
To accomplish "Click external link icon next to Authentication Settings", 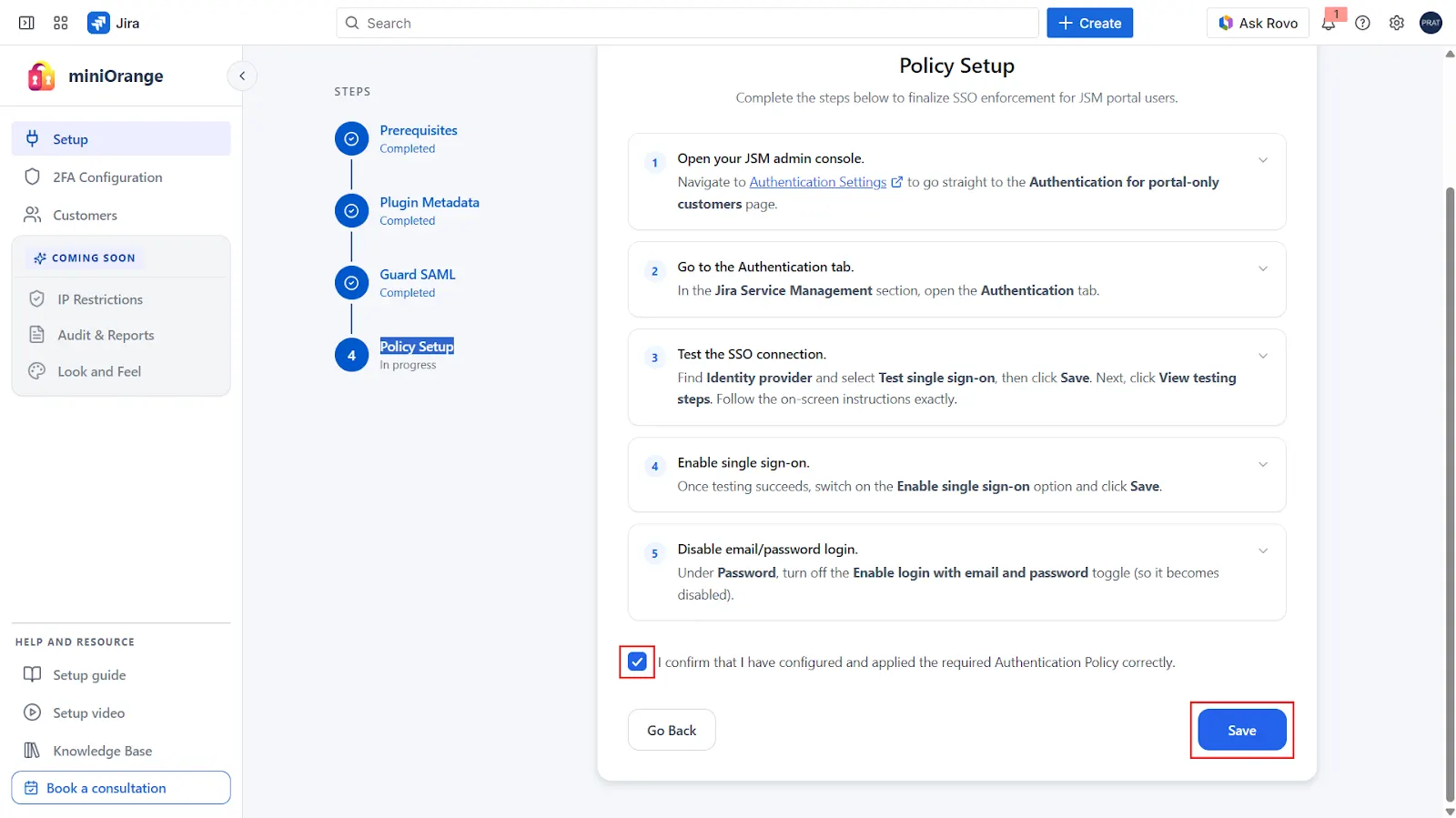I will 896,182.
